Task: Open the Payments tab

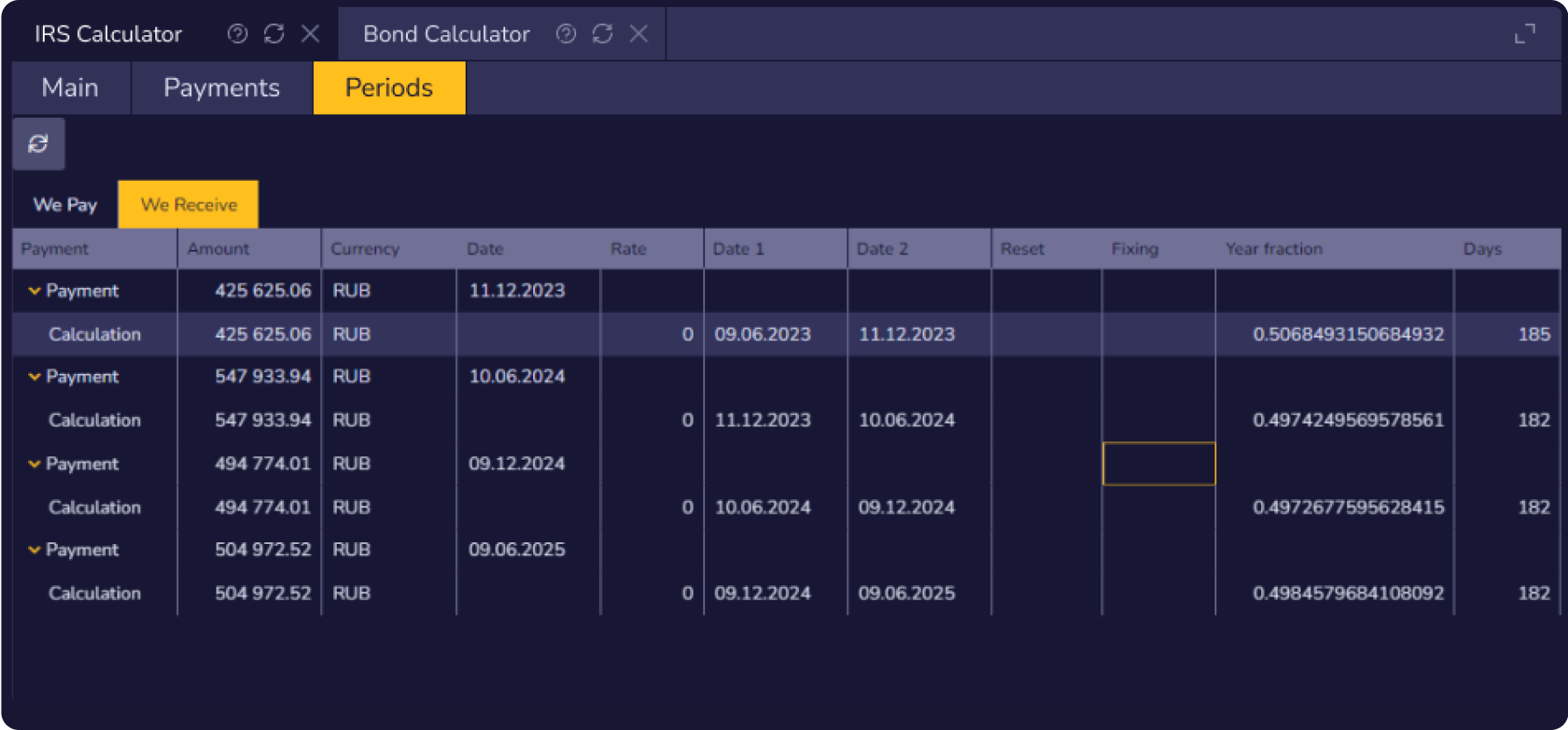Action: click(221, 88)
